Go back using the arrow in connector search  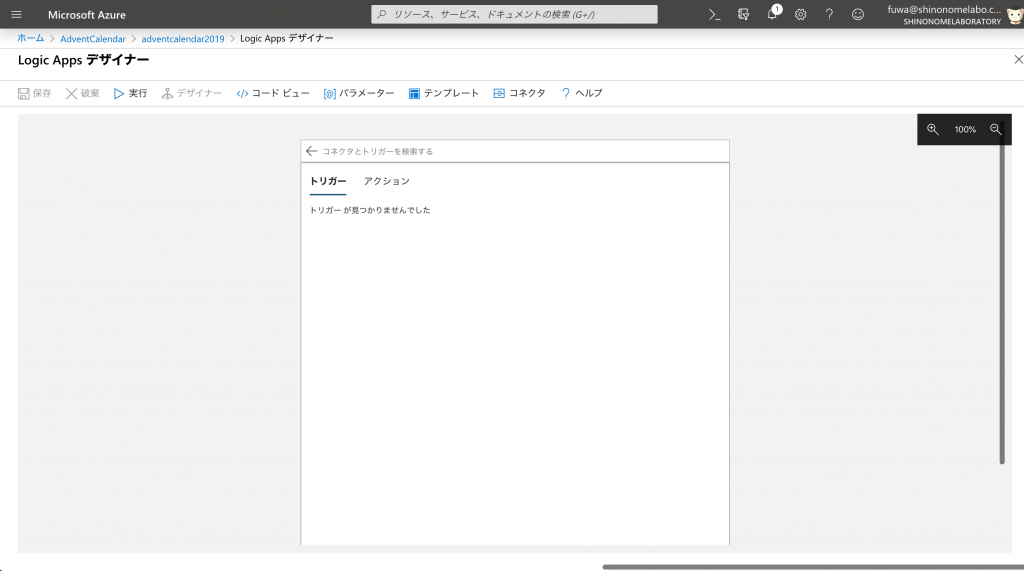[312, 151]
